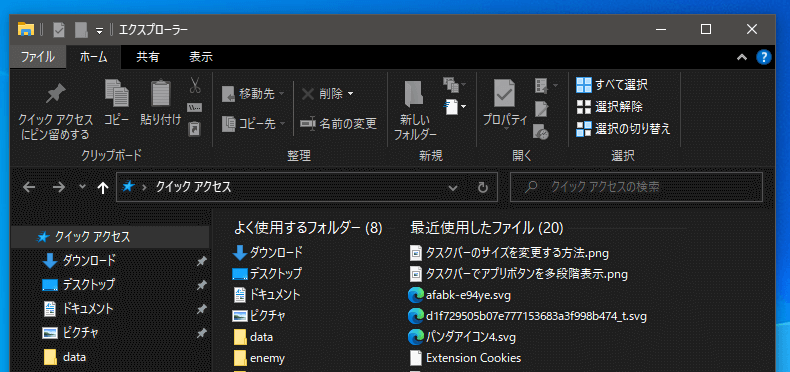Click the Help question mark icon

(764, 57)
